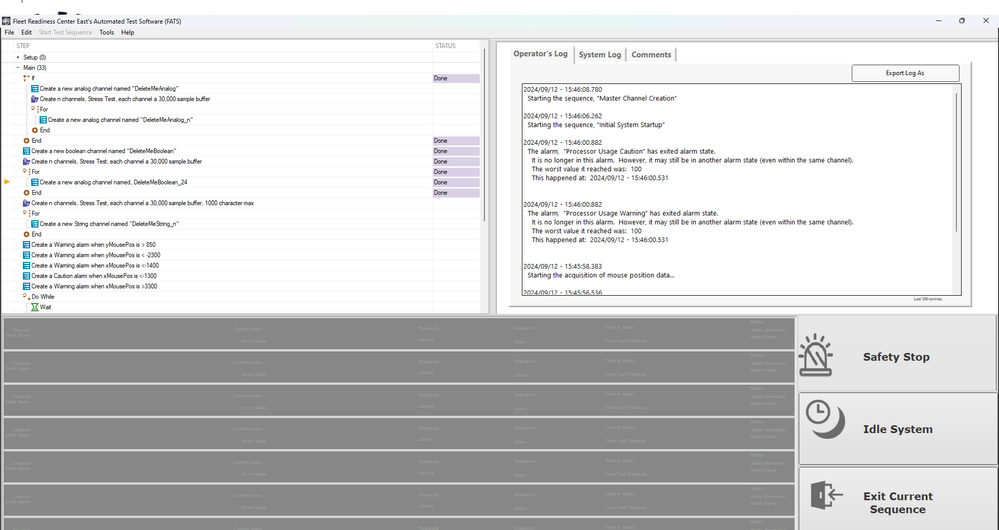Switch to the System Log tab
999x530 pixels.
(599, 55)
